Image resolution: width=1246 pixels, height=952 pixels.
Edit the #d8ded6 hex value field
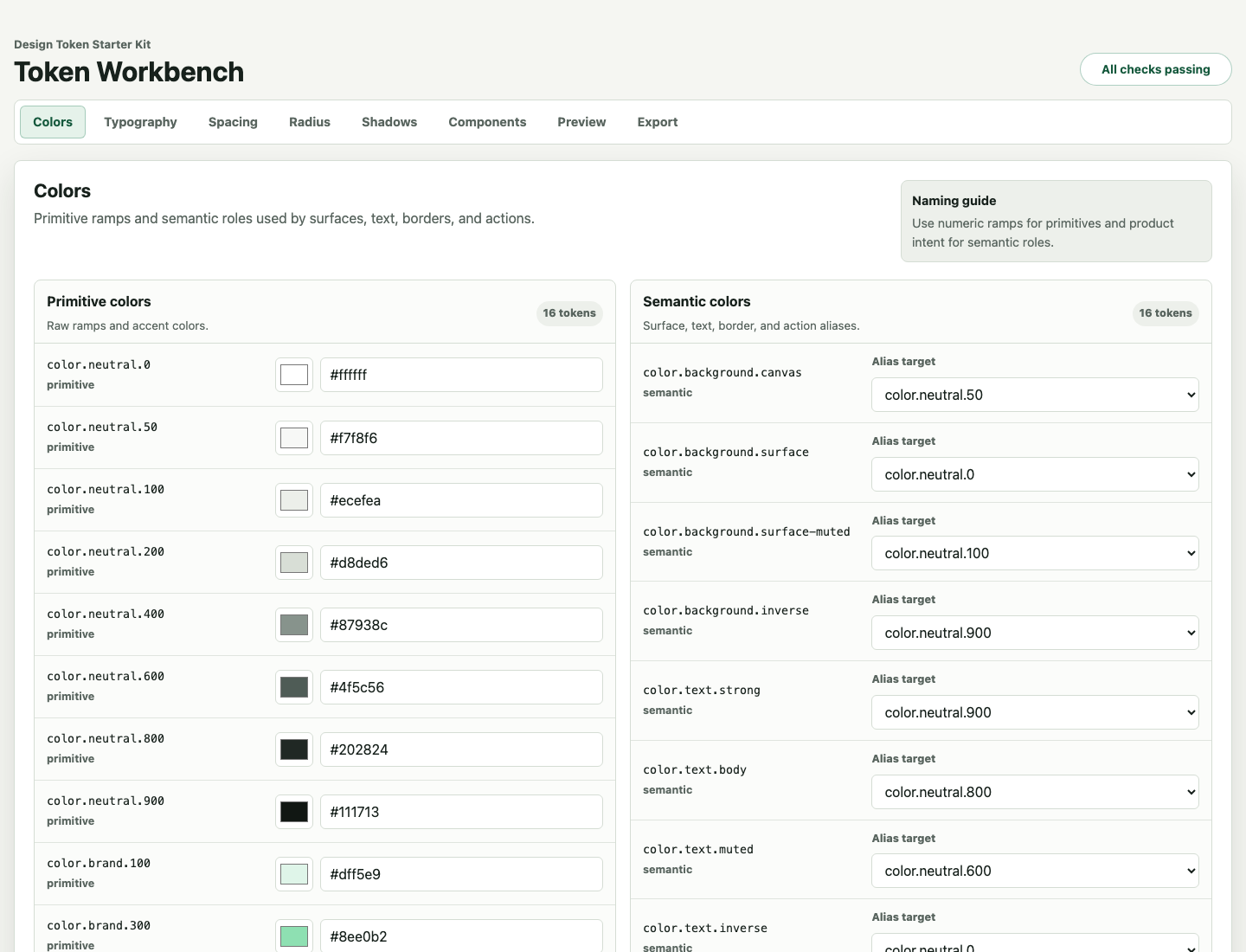click(x=461, y=563)
